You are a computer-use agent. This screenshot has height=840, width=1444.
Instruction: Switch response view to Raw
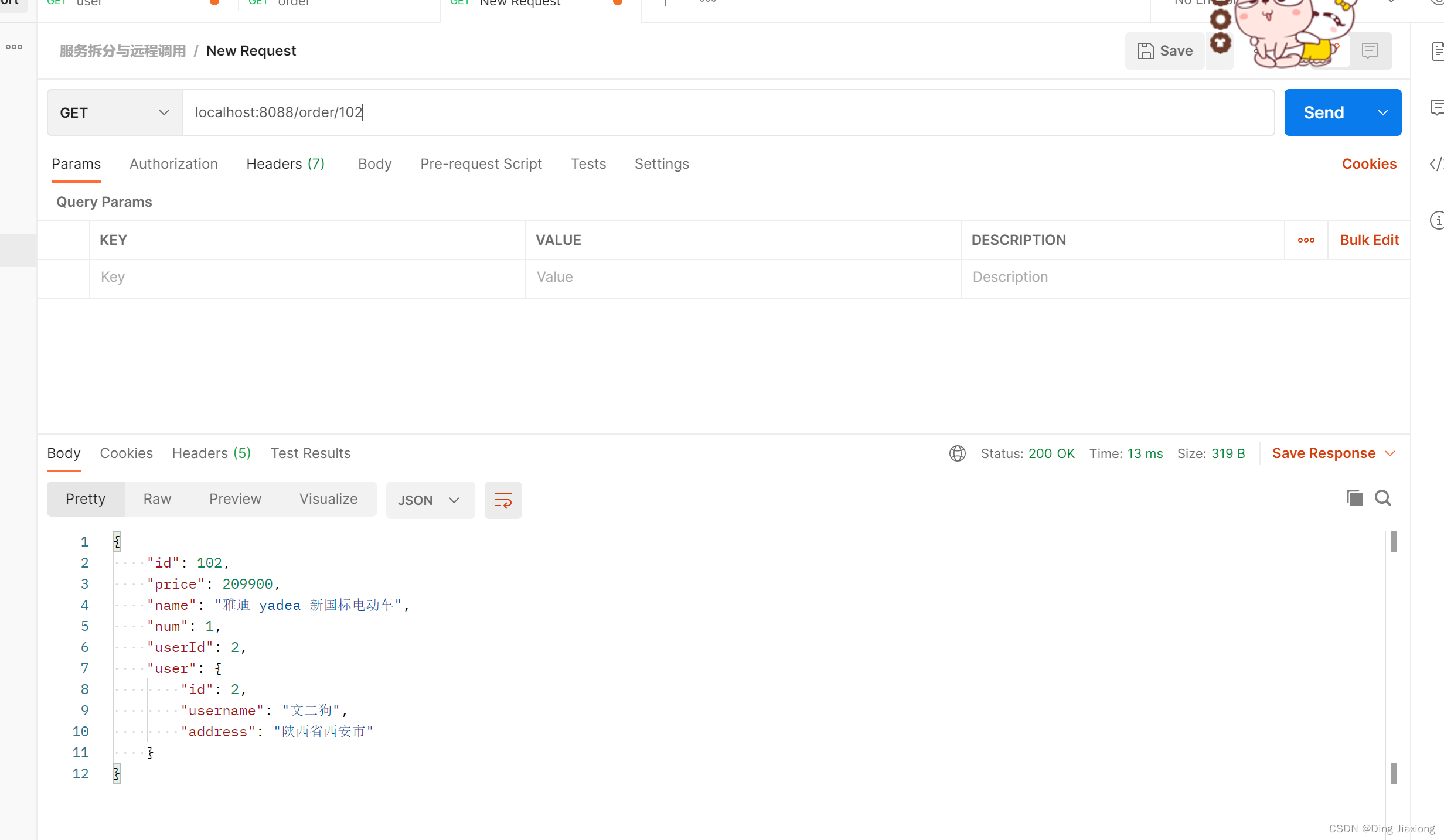pos(157,499)
